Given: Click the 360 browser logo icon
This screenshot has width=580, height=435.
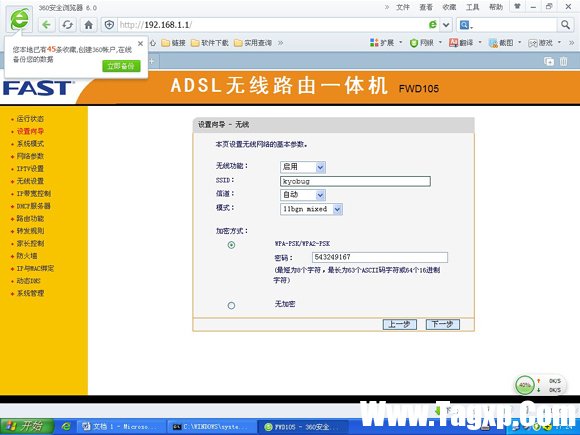Looking at the screenshot, I should 19,19.
